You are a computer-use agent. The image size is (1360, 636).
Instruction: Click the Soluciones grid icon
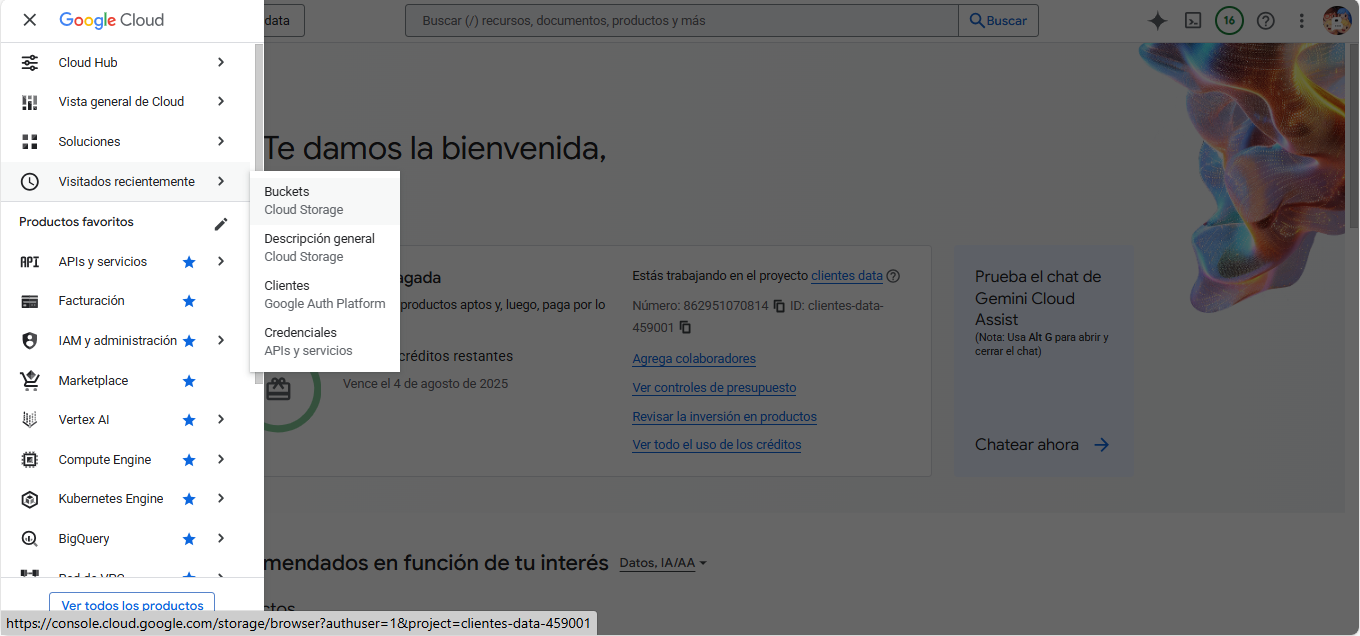pos(30,142)
